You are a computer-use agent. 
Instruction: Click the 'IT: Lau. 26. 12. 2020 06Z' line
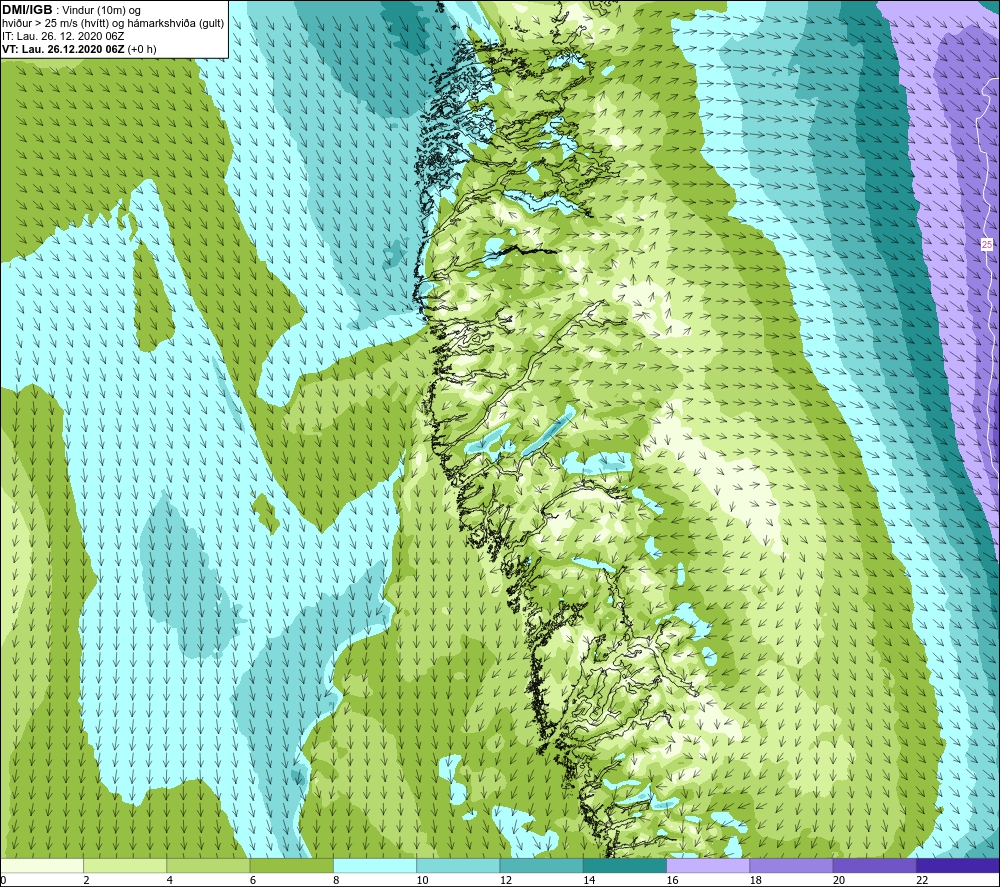[63, 36]
